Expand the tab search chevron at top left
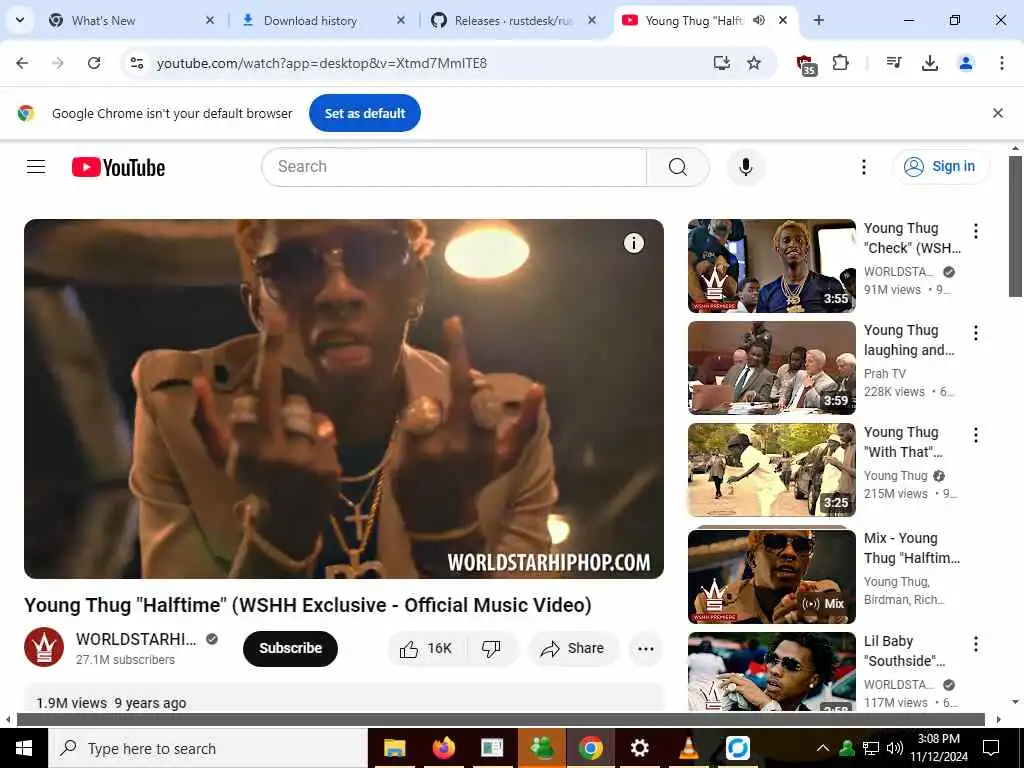This screenshot has height=768, width=1024. 20,20
